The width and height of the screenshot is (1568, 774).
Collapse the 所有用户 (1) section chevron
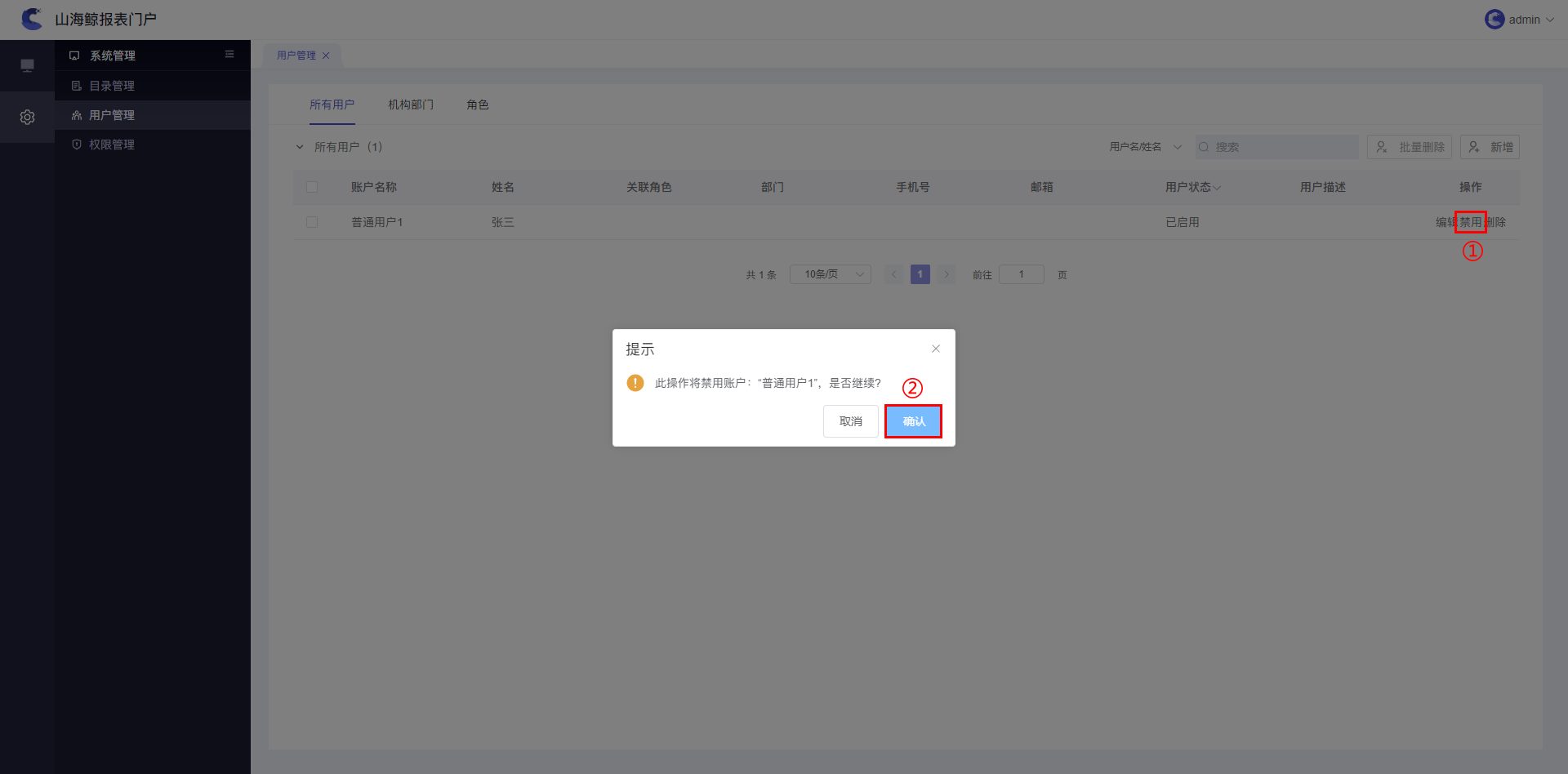coord(300,147)
